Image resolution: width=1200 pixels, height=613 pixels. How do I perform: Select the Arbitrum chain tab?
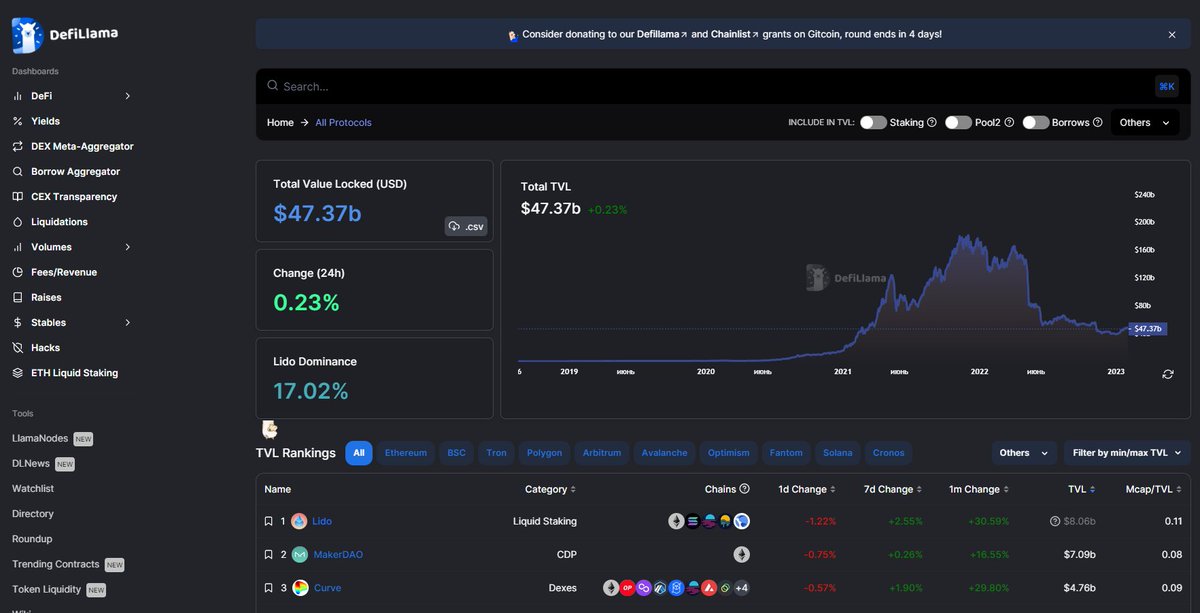coord(602,453)
